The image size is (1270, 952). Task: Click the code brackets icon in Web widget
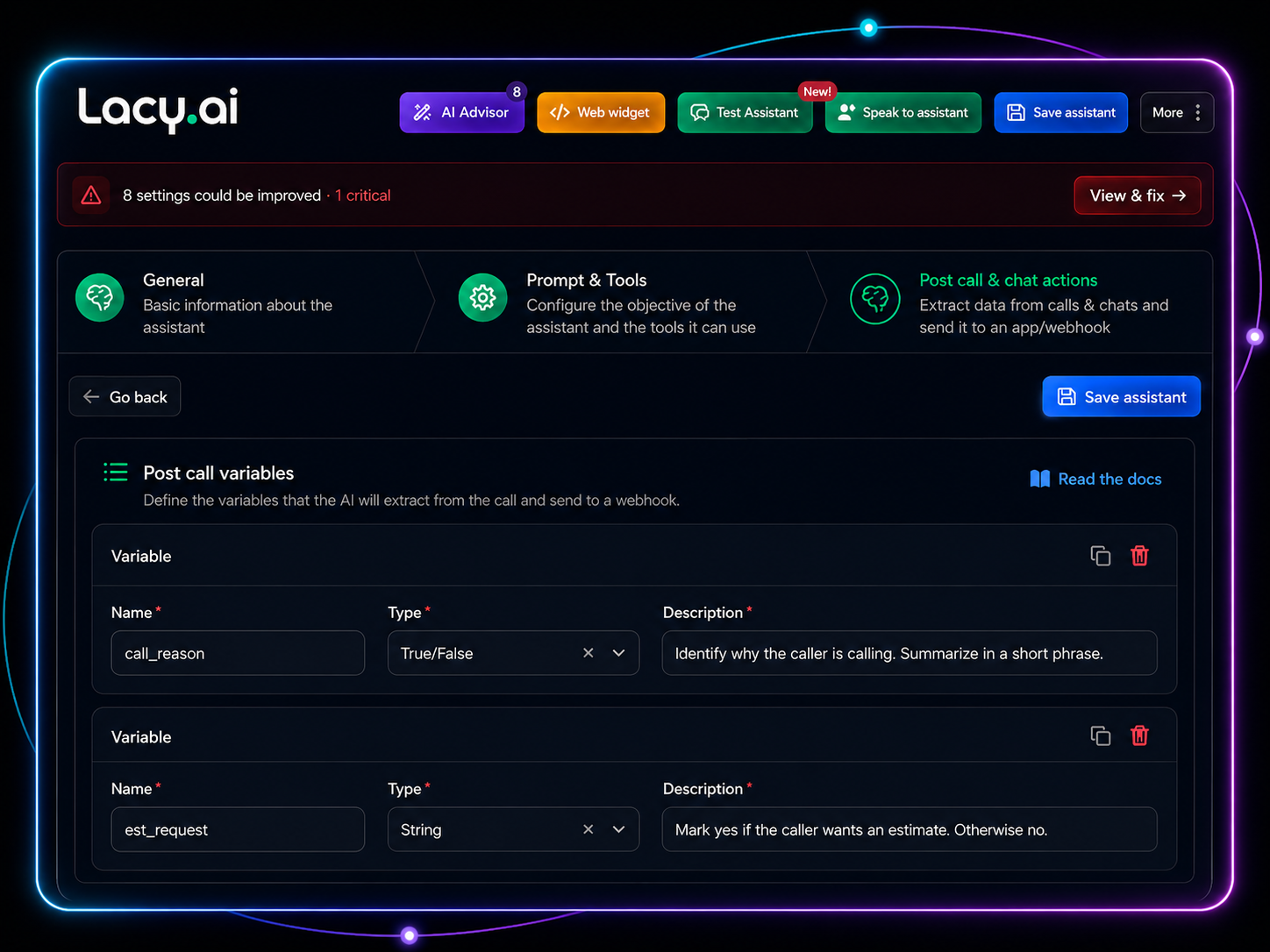coord(560,112)
